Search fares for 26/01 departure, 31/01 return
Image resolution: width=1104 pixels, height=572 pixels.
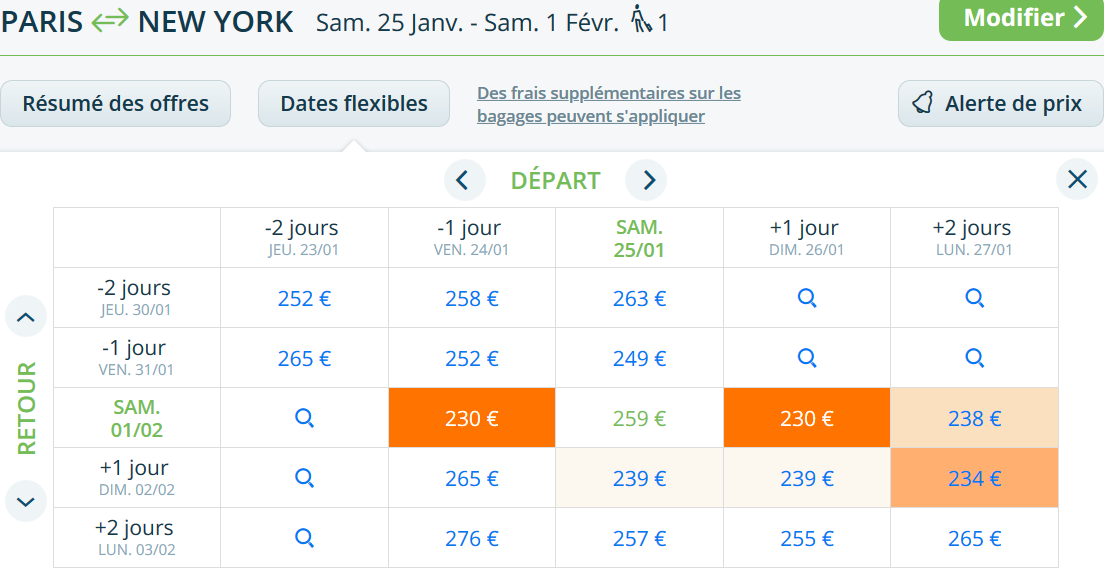tap(806, 358)
